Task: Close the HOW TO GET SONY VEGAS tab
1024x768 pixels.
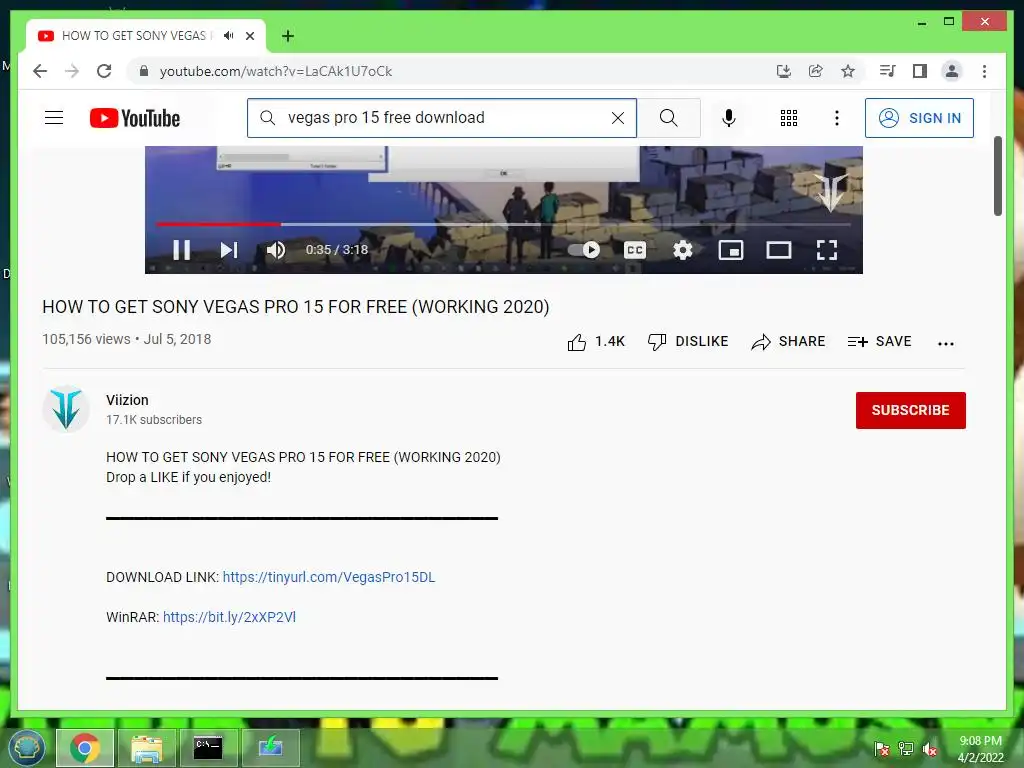Action: [249, 36]
